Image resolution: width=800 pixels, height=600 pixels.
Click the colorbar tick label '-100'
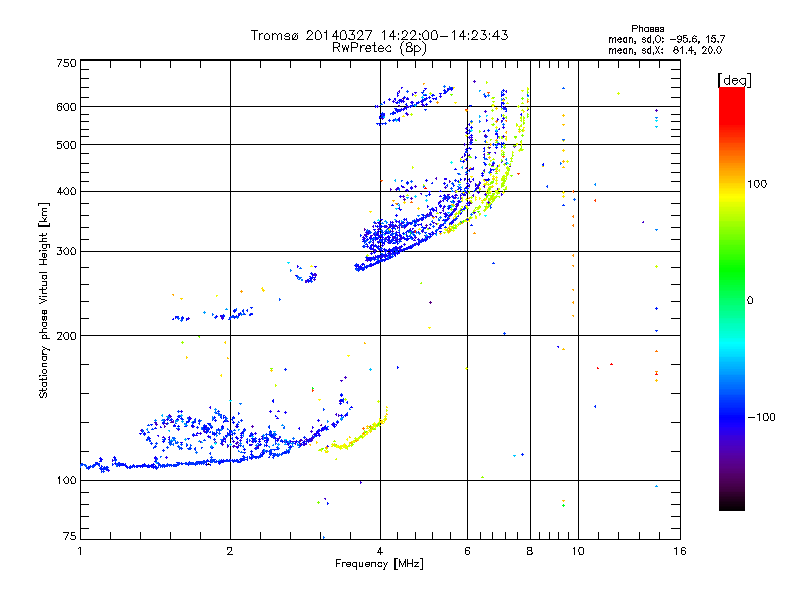point(761,417)
